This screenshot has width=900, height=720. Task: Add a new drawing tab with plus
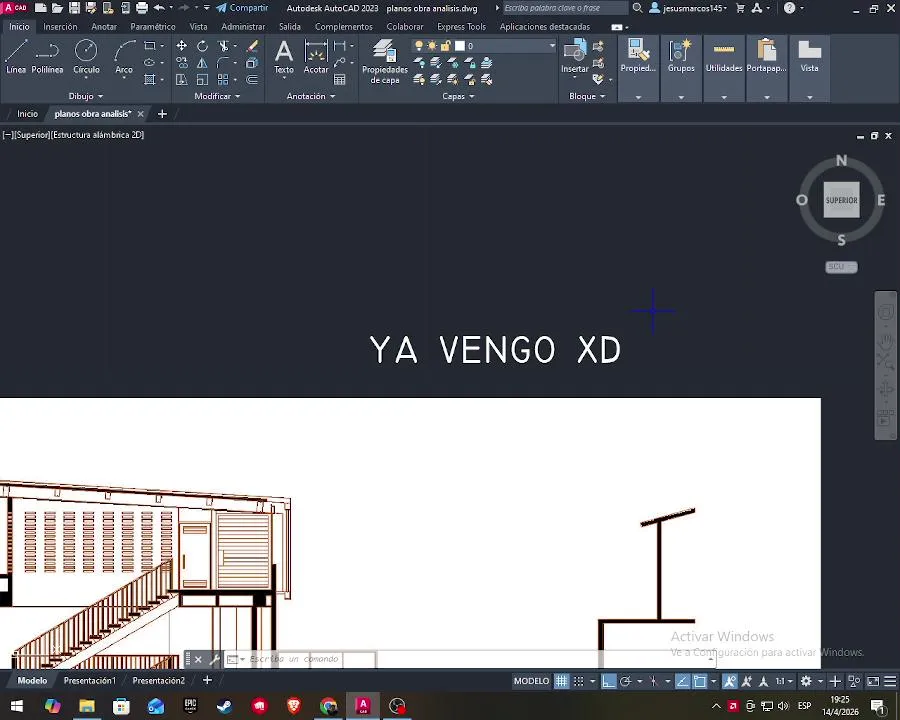(162, 114)
